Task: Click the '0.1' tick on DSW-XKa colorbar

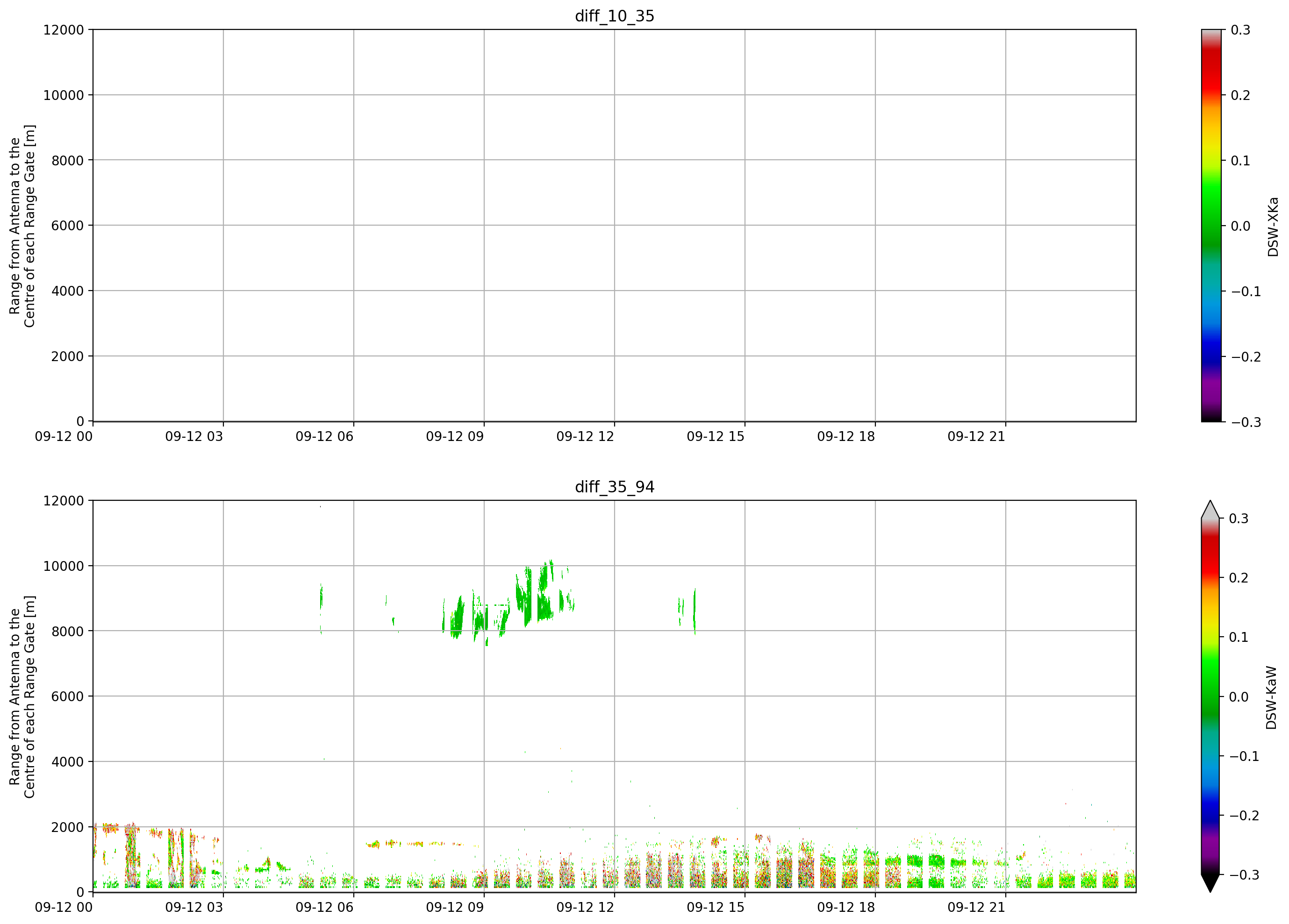Action: point(1241,160)
